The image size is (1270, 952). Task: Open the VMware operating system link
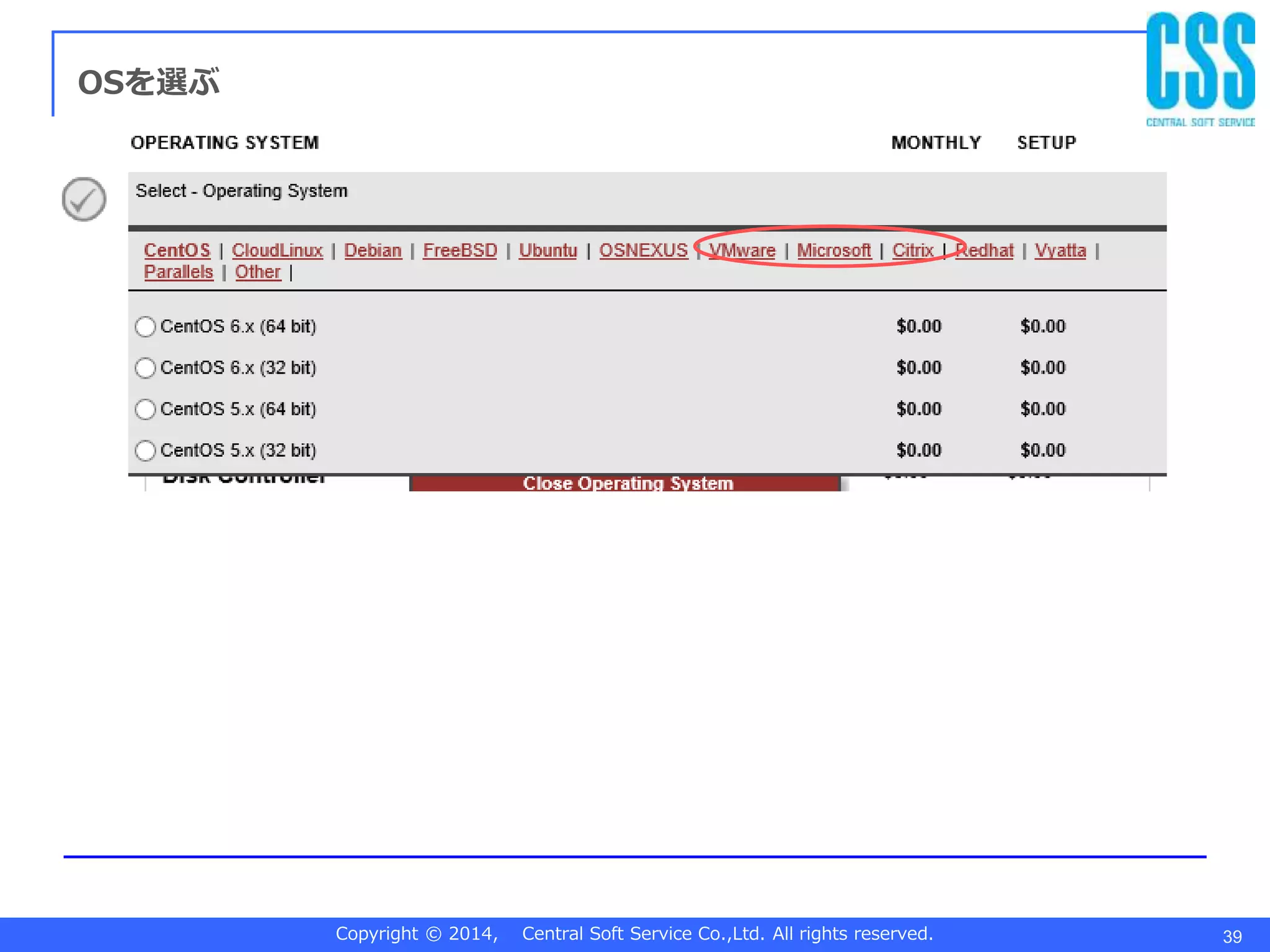742,250
